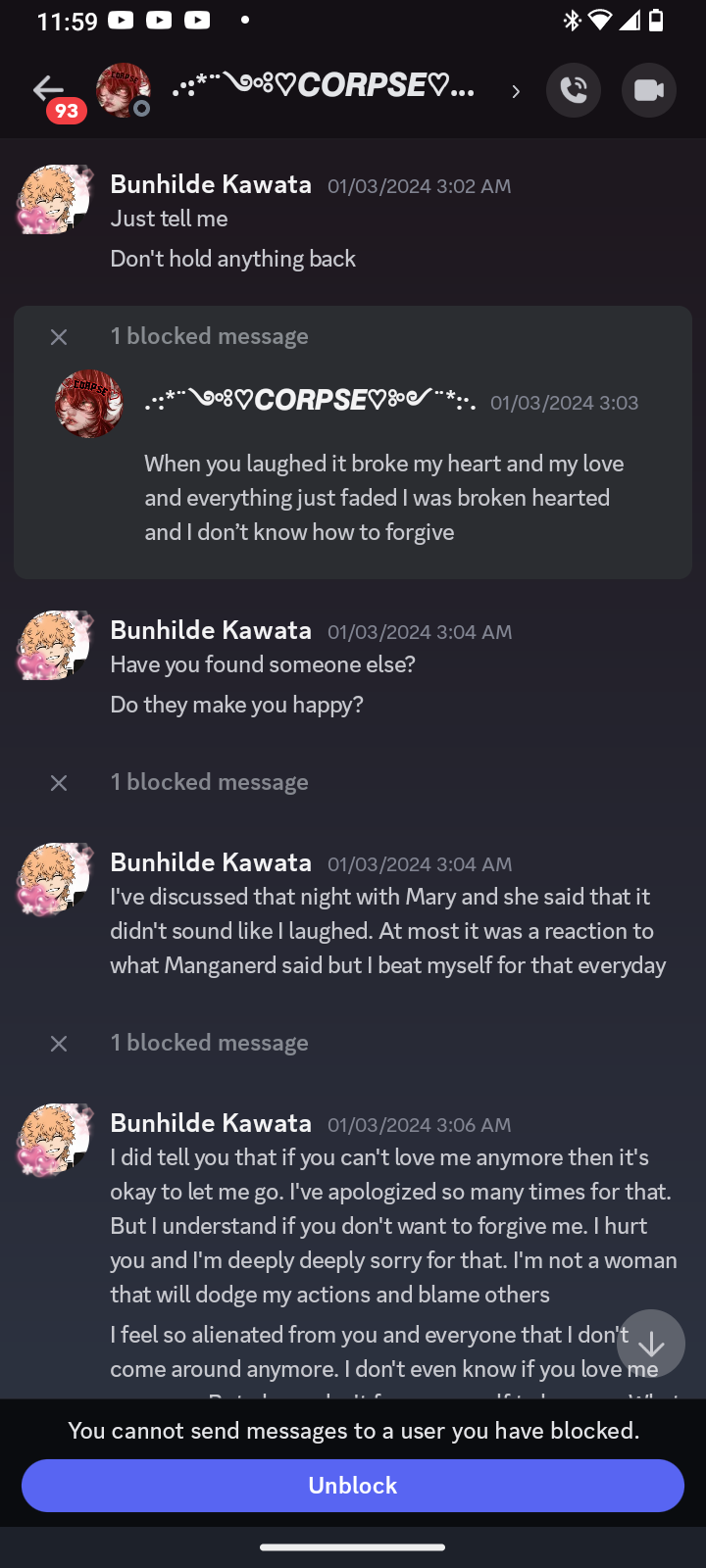Open CORPSE profile avatar in header
This screenshot has height=1568, width=706.
[x=123, y=90]
